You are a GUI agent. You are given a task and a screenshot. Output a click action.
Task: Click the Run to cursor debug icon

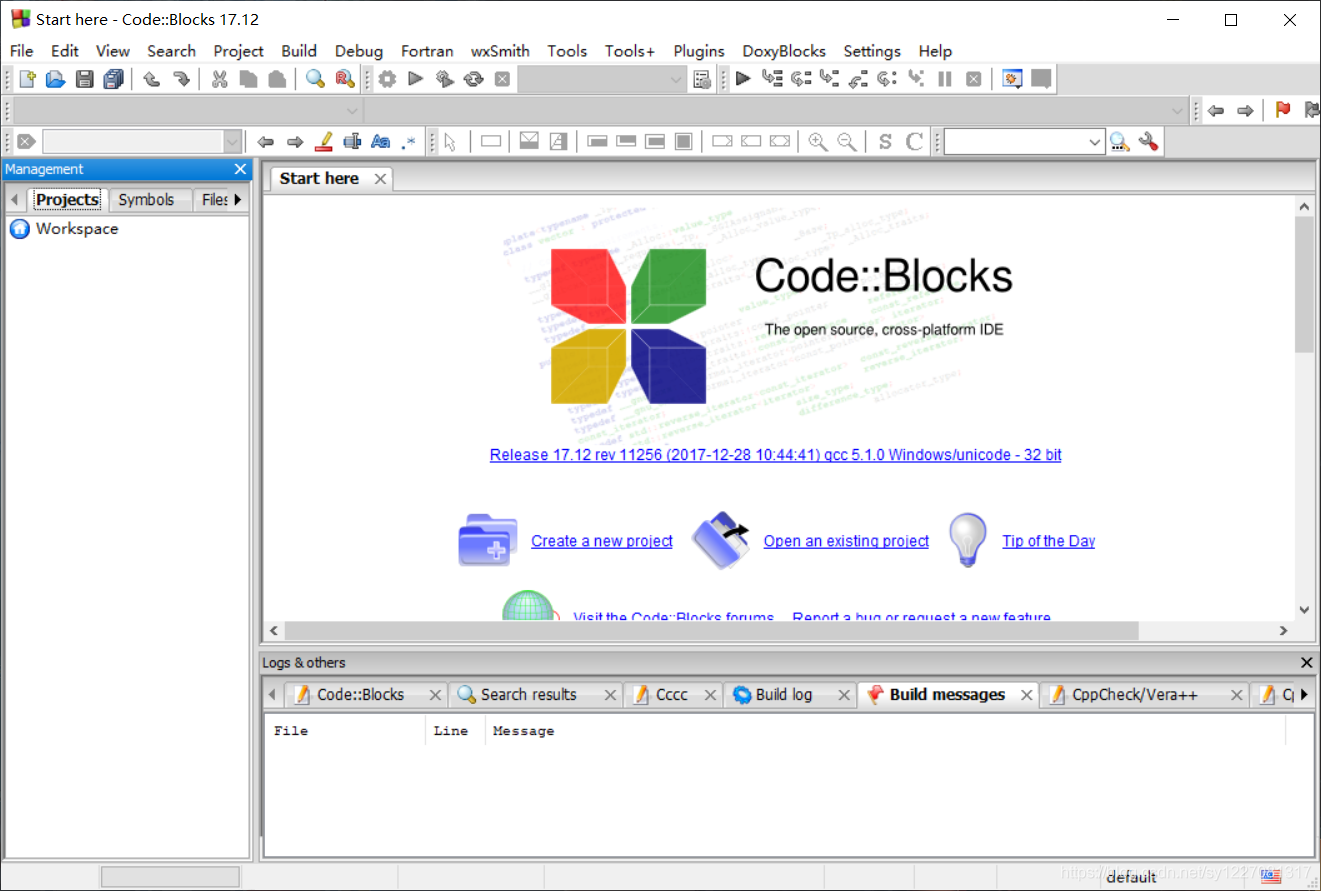click(772, 79)
